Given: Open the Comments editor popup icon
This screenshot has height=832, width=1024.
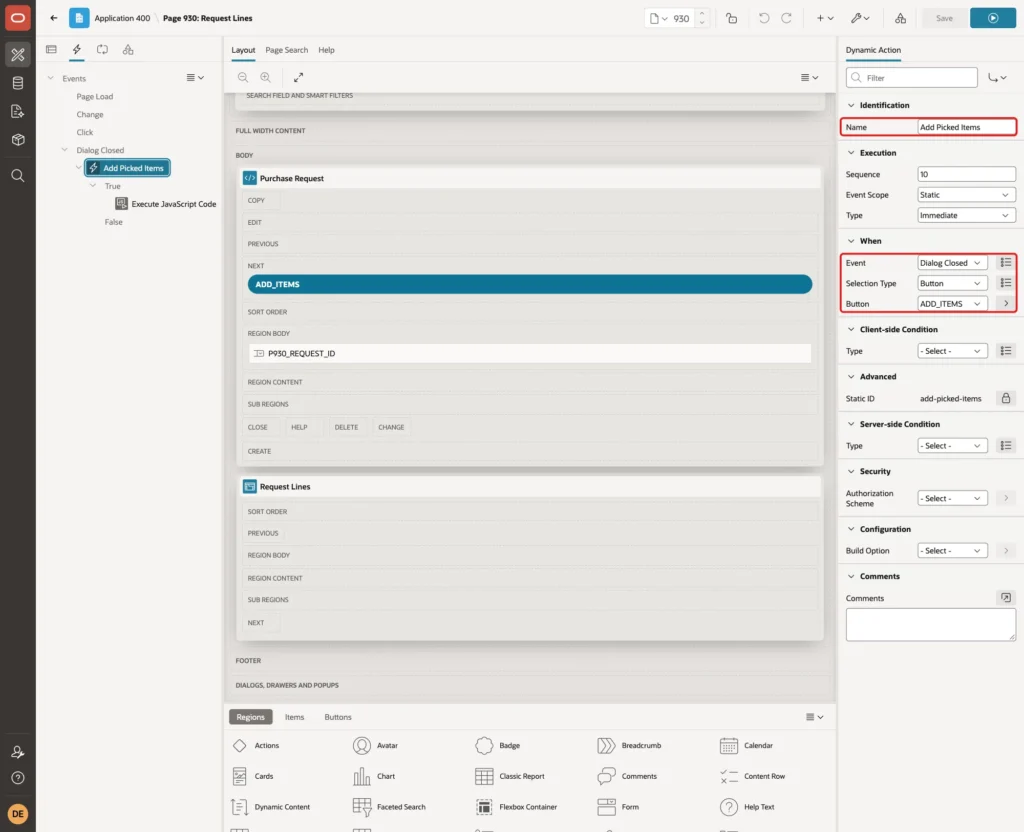Looking at the screenshot, I should point(1006,598).
